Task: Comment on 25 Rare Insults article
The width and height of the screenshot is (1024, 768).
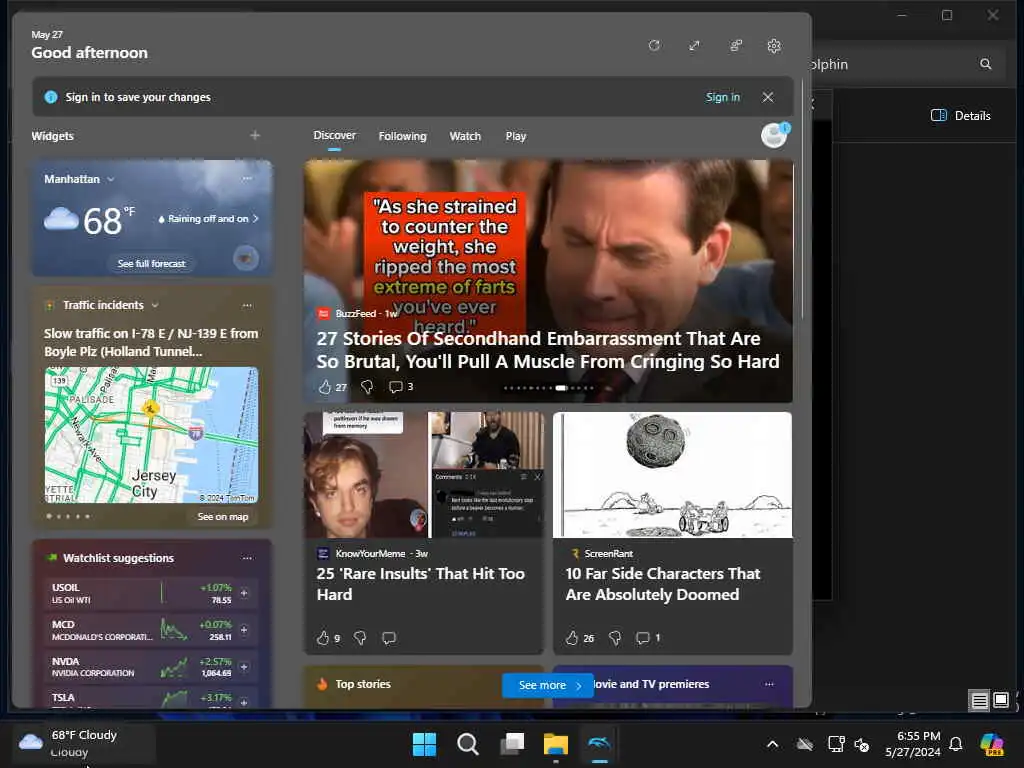Action: pyautogui.click(x=389, y=638)
